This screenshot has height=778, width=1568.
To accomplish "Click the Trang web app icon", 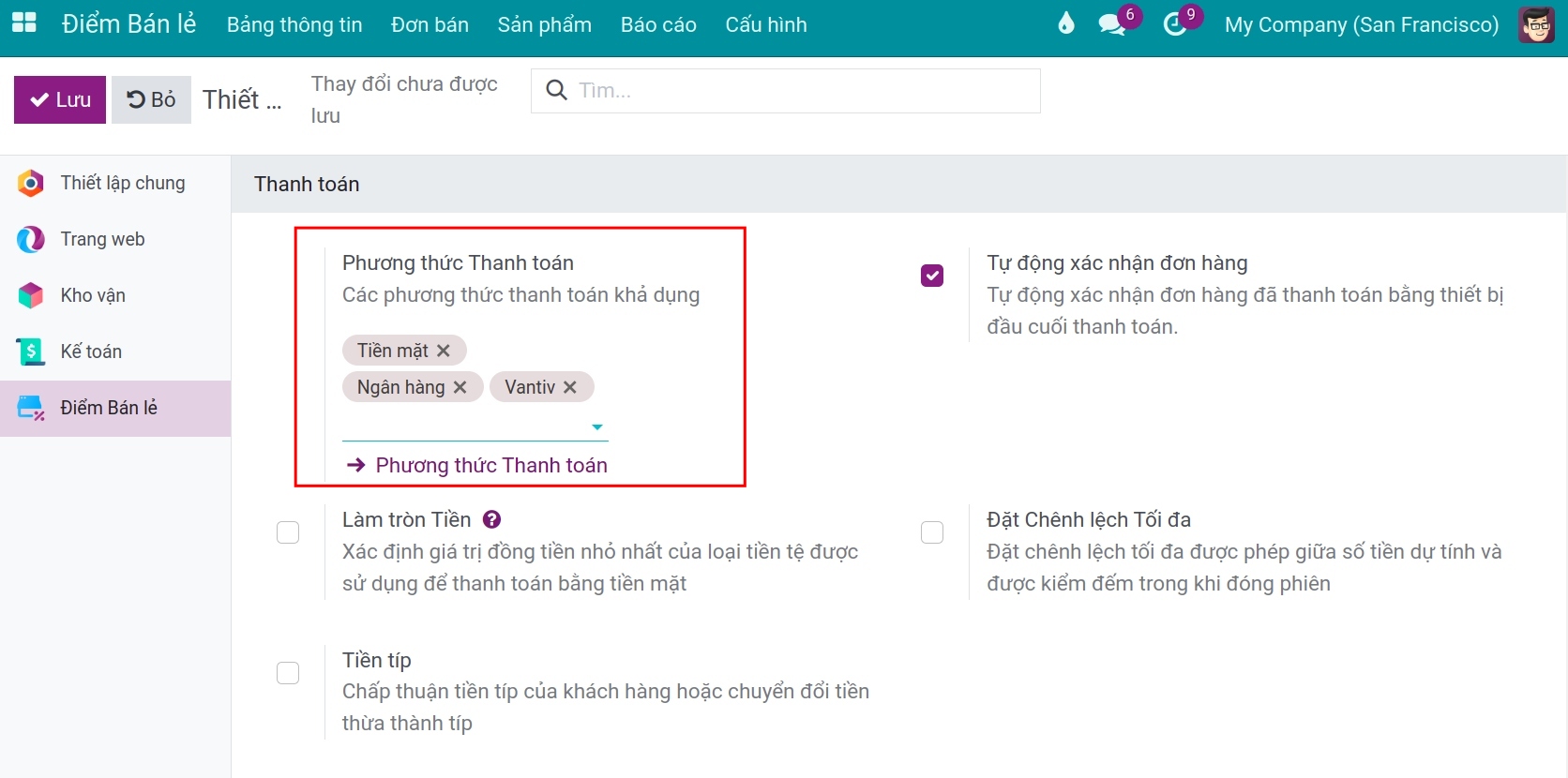I will (x=31, y=240).
